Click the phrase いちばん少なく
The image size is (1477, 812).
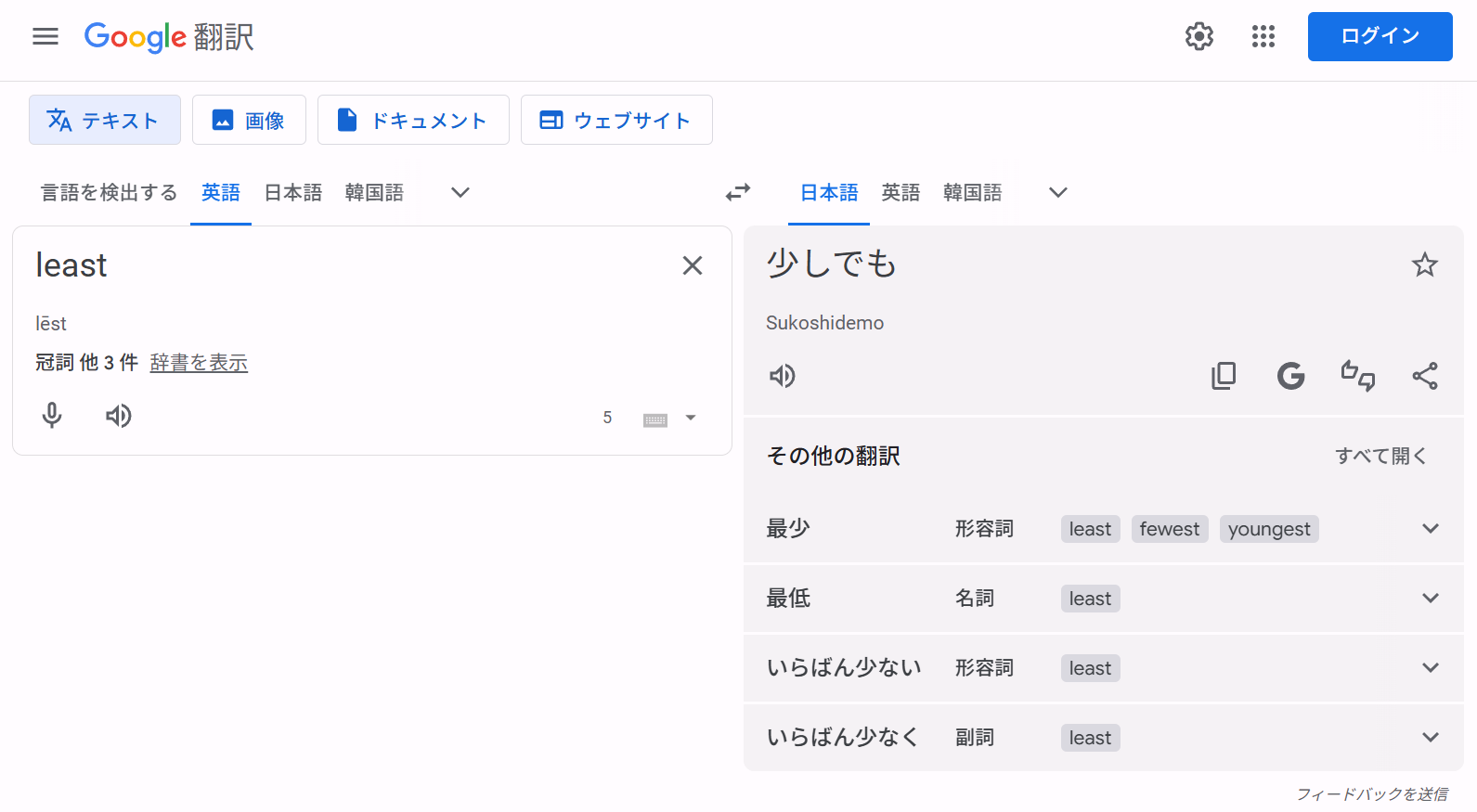(842, 737)
